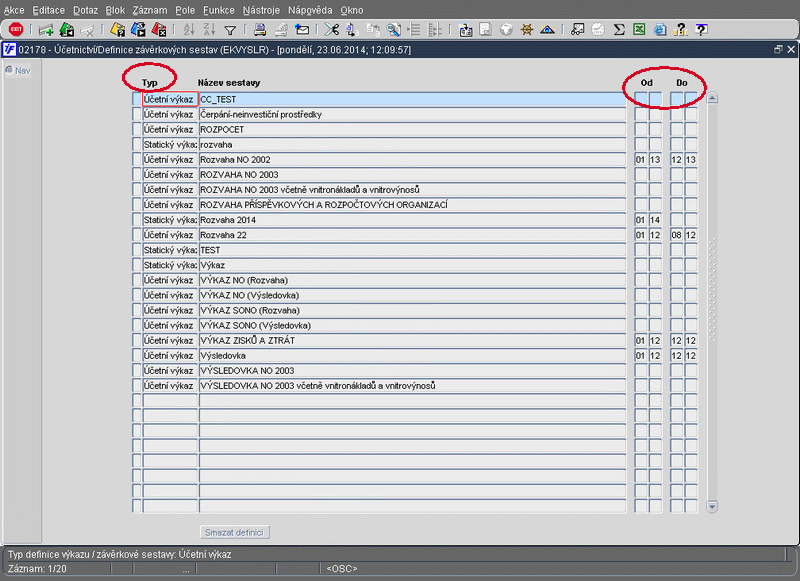Click the Typ cell Účetní výkaz of CC_TEST
The image size is (800, 581).
tap(170, 99)
